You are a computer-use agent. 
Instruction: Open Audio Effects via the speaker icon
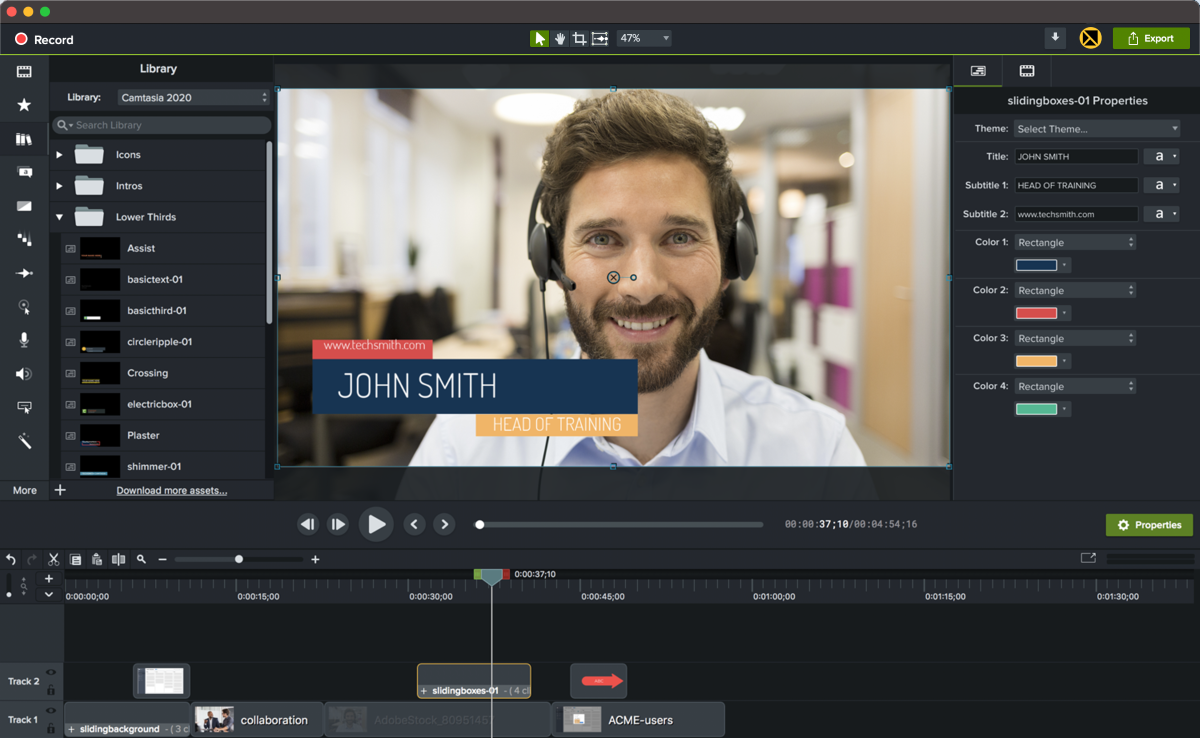coord(24,374)
